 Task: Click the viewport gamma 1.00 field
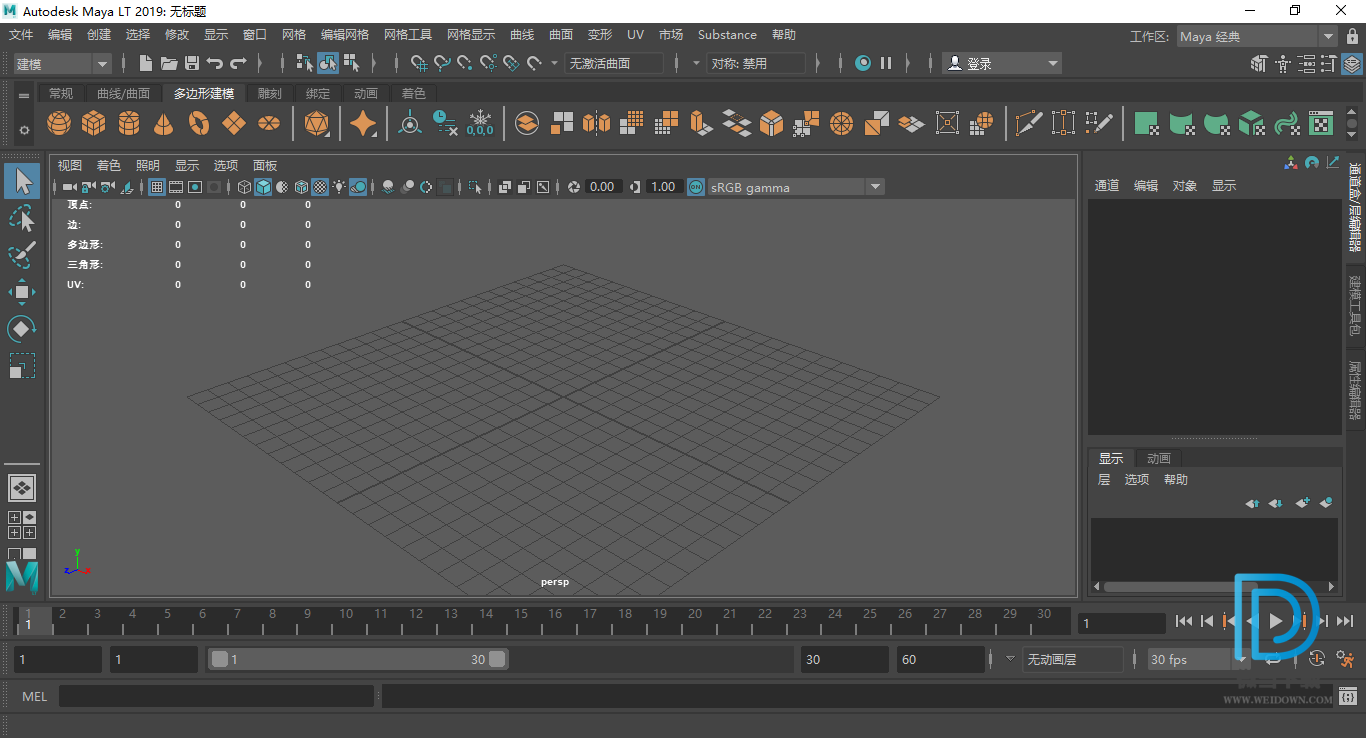point(663,187)
